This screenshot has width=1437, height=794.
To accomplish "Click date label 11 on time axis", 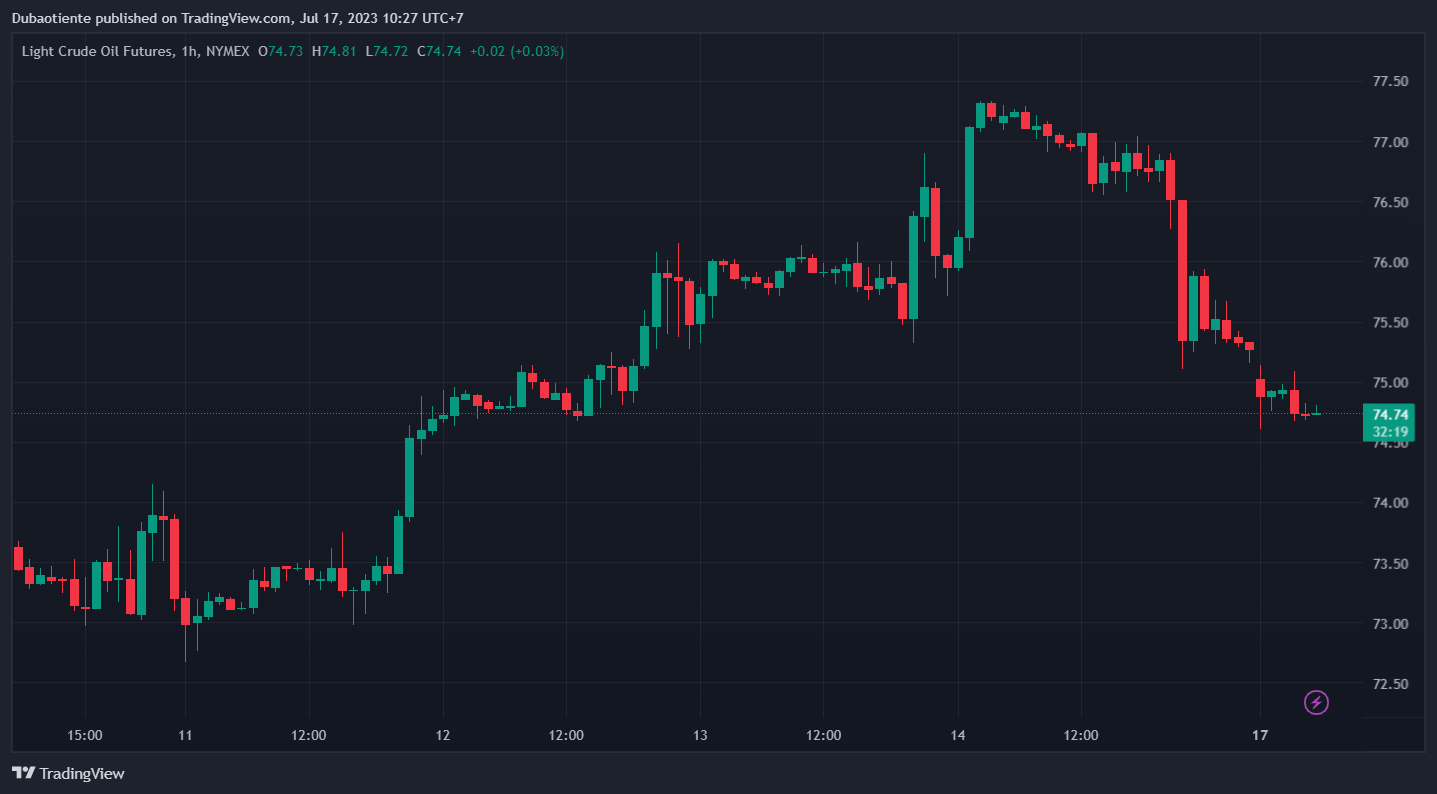I will pos(185,736).
